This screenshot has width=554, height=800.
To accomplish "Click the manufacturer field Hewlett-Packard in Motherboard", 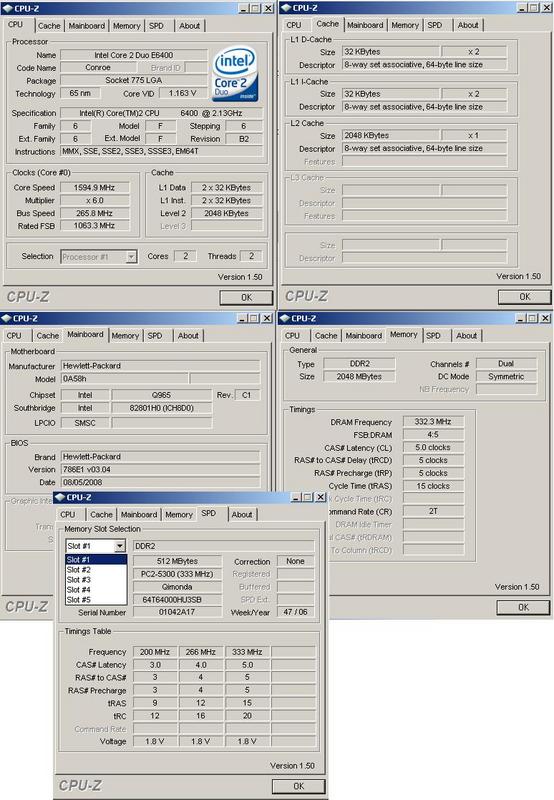I will point(160,366).
